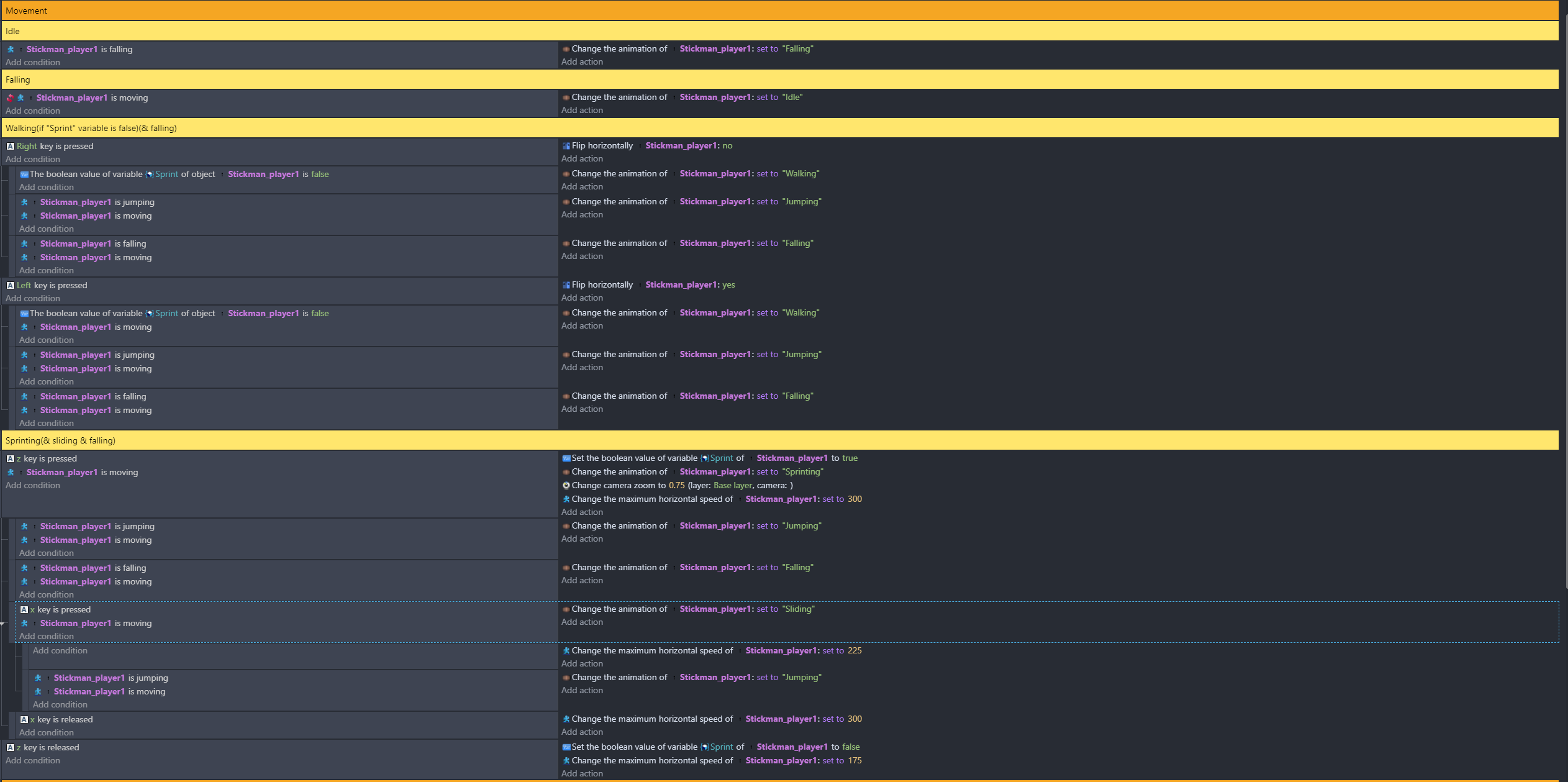Image resolution: width=1568 pixels, height=782 pixels.
Task: Click keyboard icon beside x key is released
Action: tap(24, 720)
